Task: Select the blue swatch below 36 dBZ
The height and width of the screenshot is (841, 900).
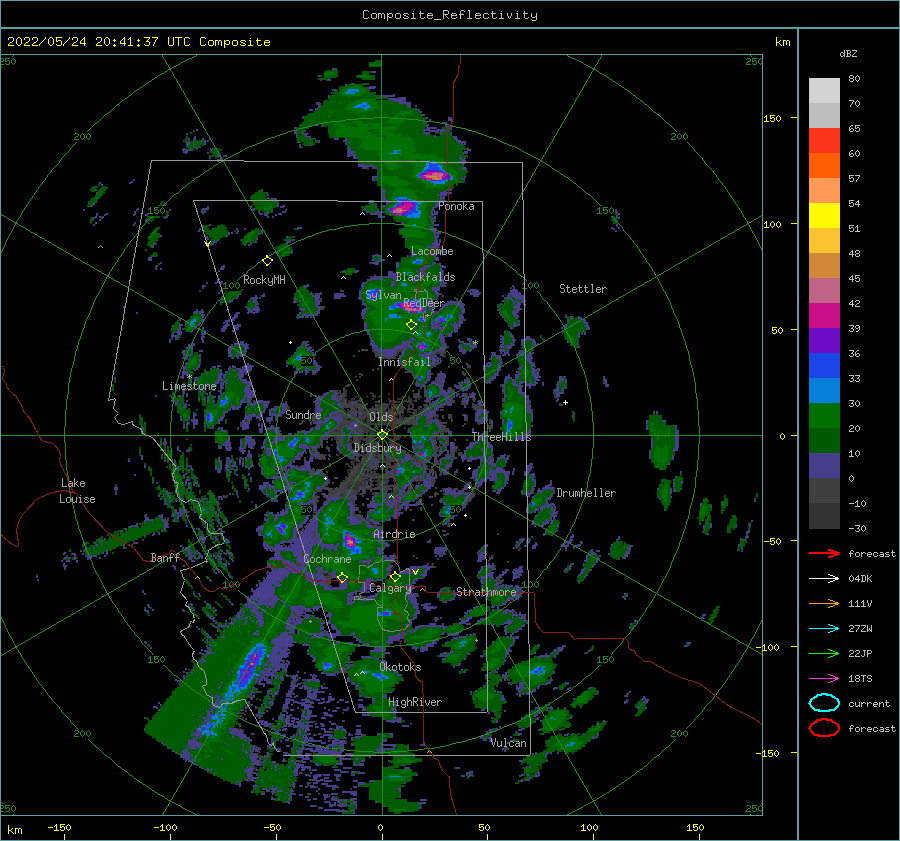Action: (824, 366)
